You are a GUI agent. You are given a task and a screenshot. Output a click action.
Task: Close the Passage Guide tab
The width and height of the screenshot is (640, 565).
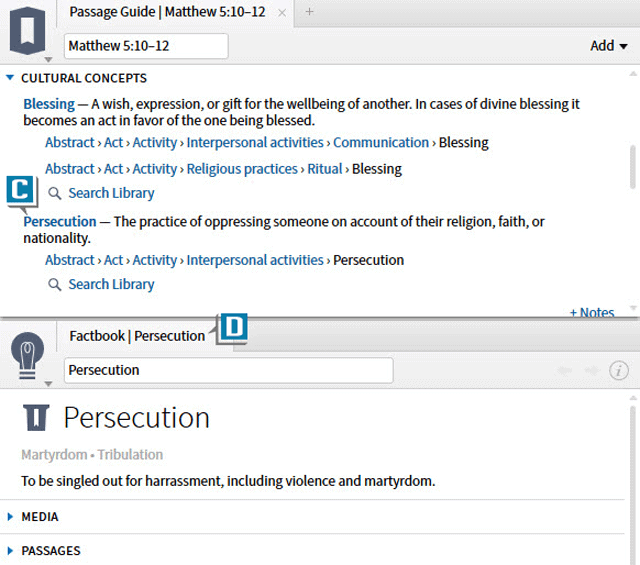point(282,13)
